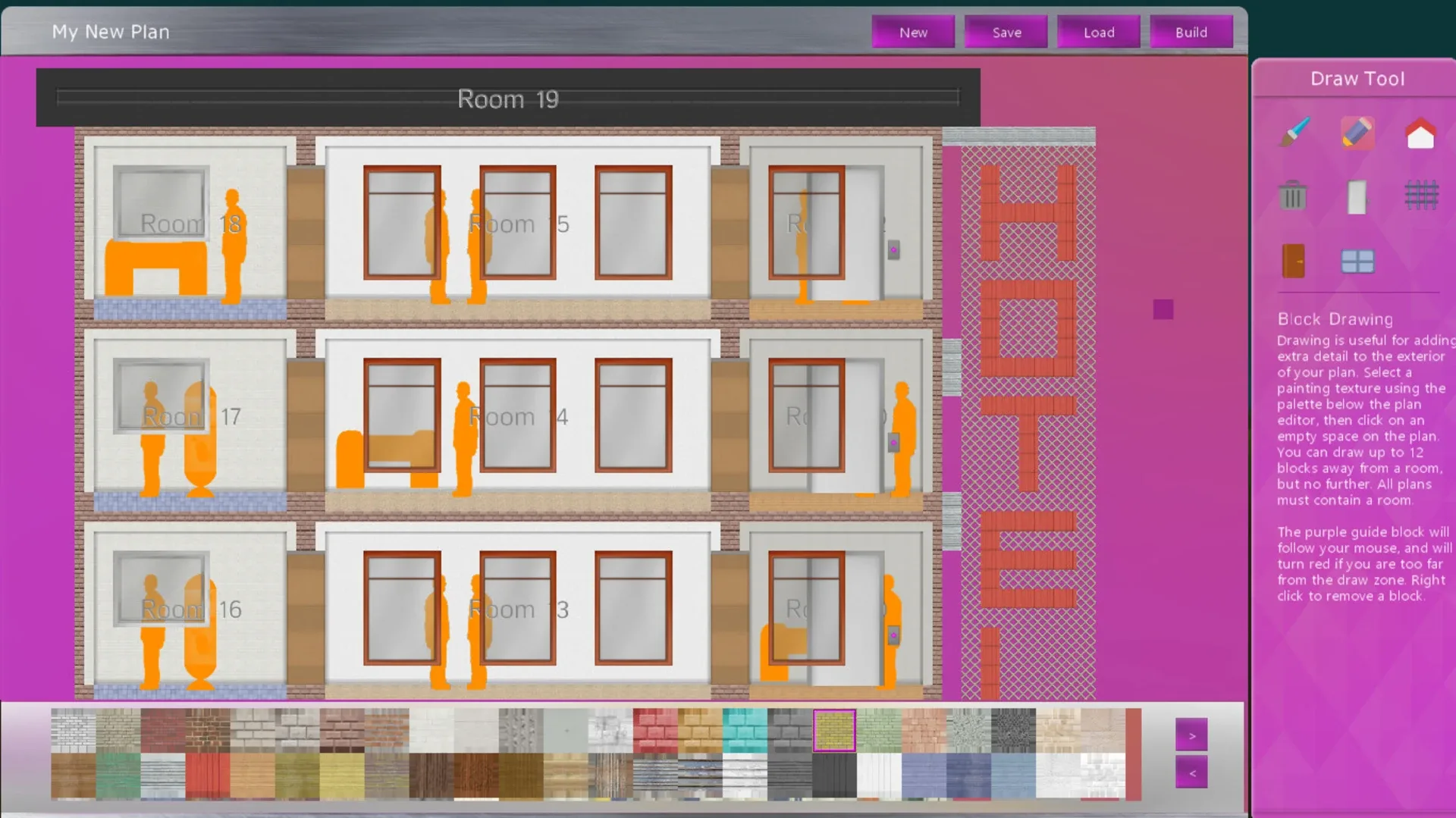Choose the highlighted yellow brick texture
The height and width of the screenshot is (818, 1456).
click(x=834, y=730)
